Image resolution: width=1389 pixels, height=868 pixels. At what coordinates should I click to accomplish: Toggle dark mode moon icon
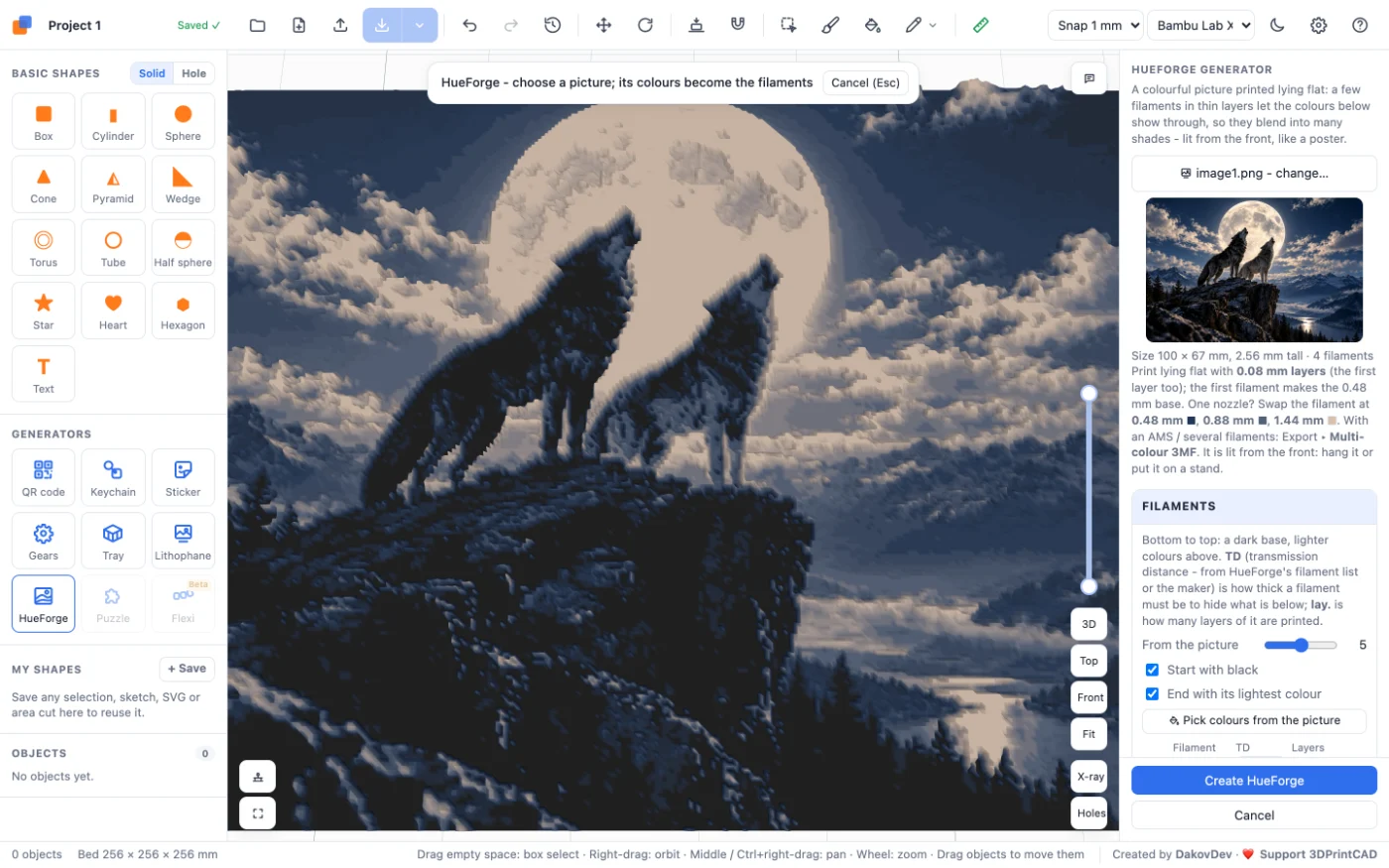pyautogui.click(x=1277, y=25)
